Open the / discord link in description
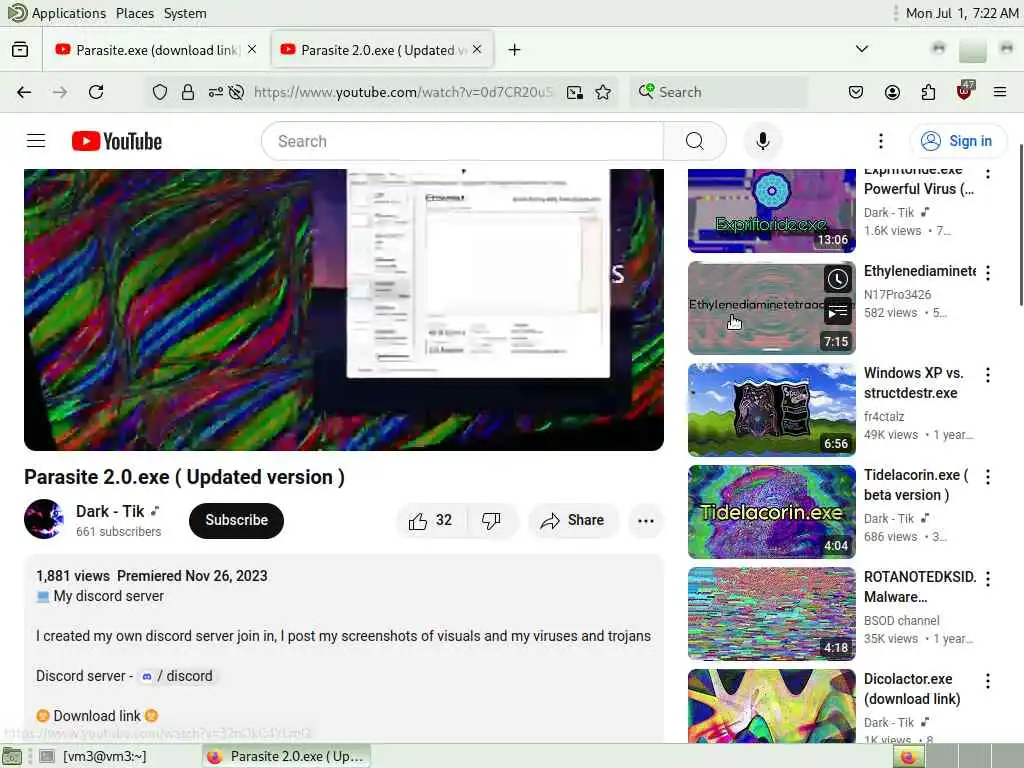This screenshot has height=768, width=1024. pyautogui.click(x=178, y=677)
